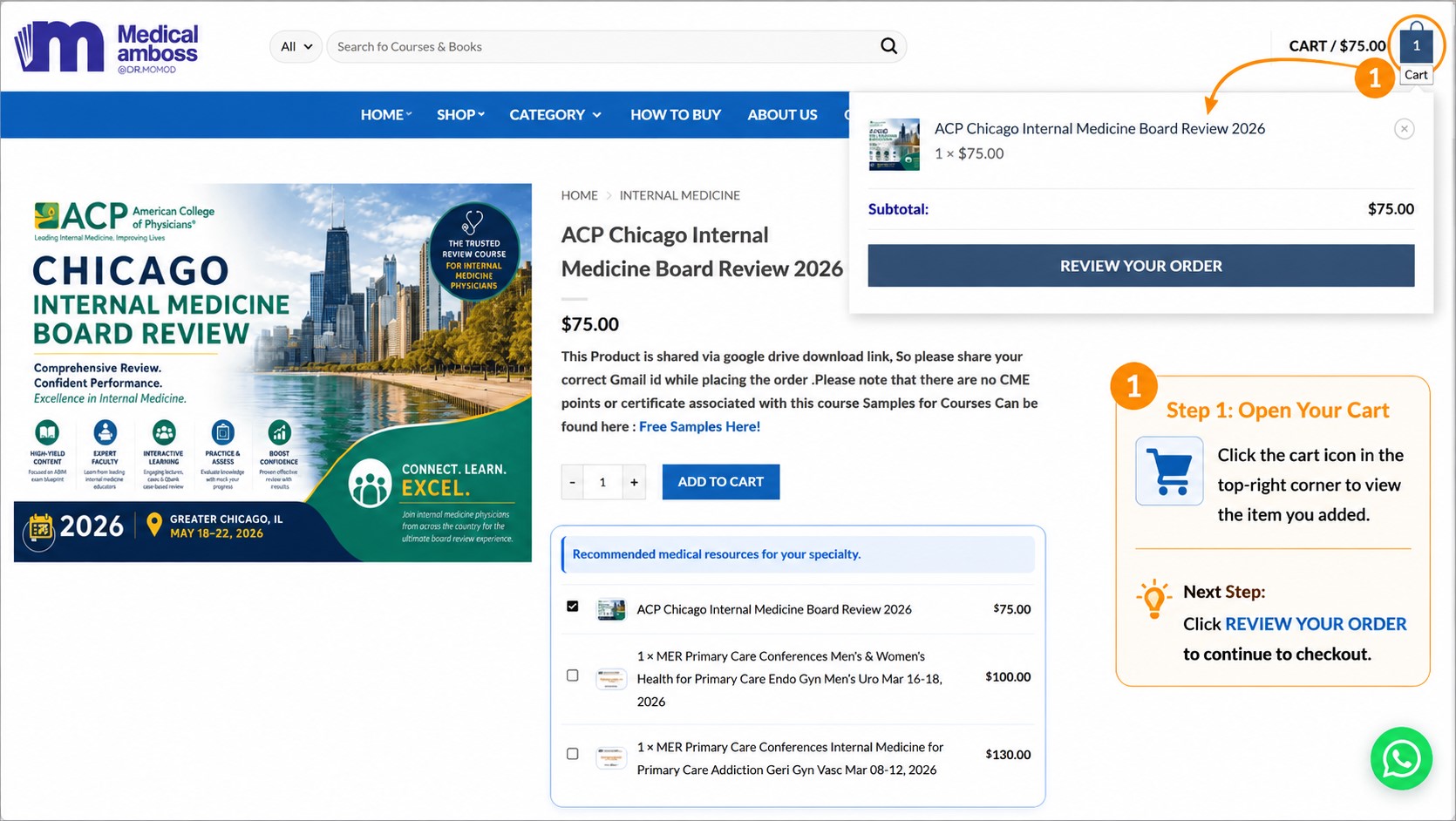The image size is (1456, 821).
Task: Click the MER Internal Medicine item thumbnail
Action: coord(611,758)
